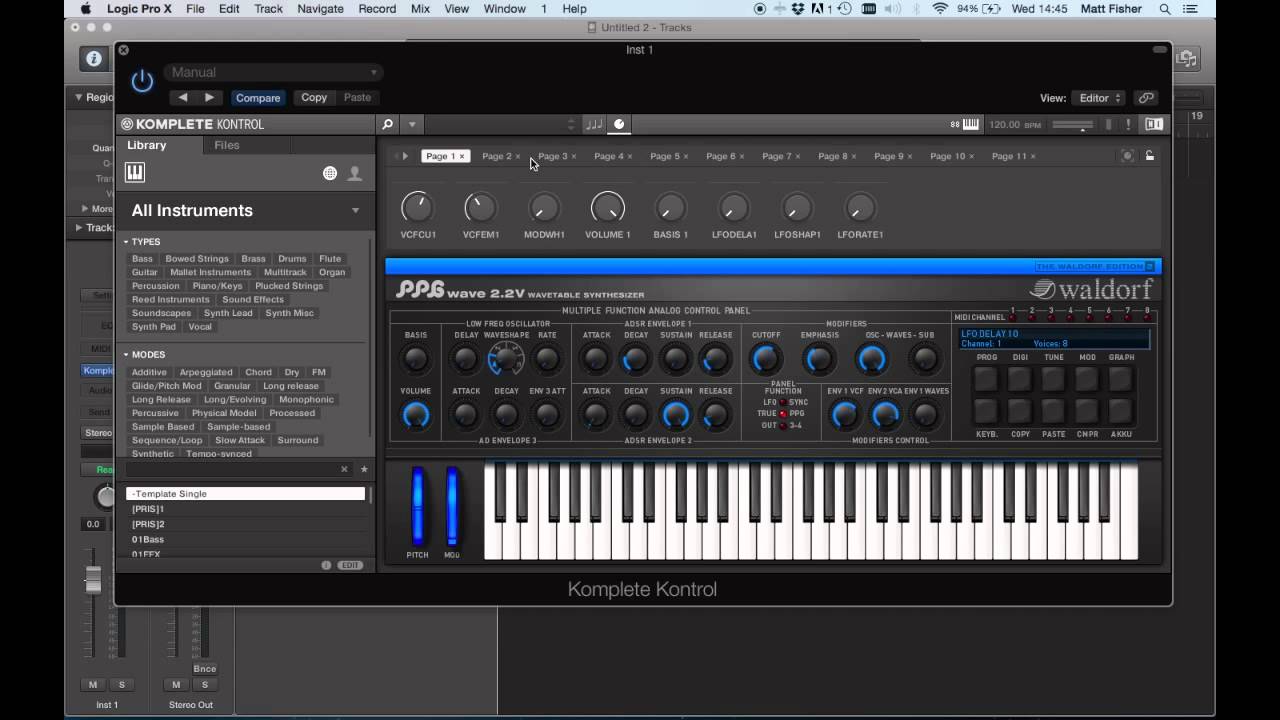Click the Komplete Kontrol search magnifier icon
Viewport: 1280px width, 720px height.
[388, 124]
